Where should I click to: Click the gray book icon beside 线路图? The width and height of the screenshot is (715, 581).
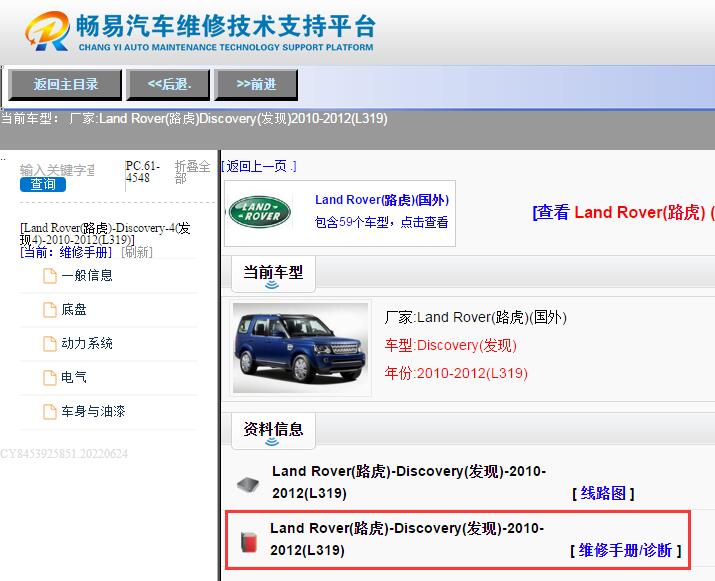click(x=248, y=484)
